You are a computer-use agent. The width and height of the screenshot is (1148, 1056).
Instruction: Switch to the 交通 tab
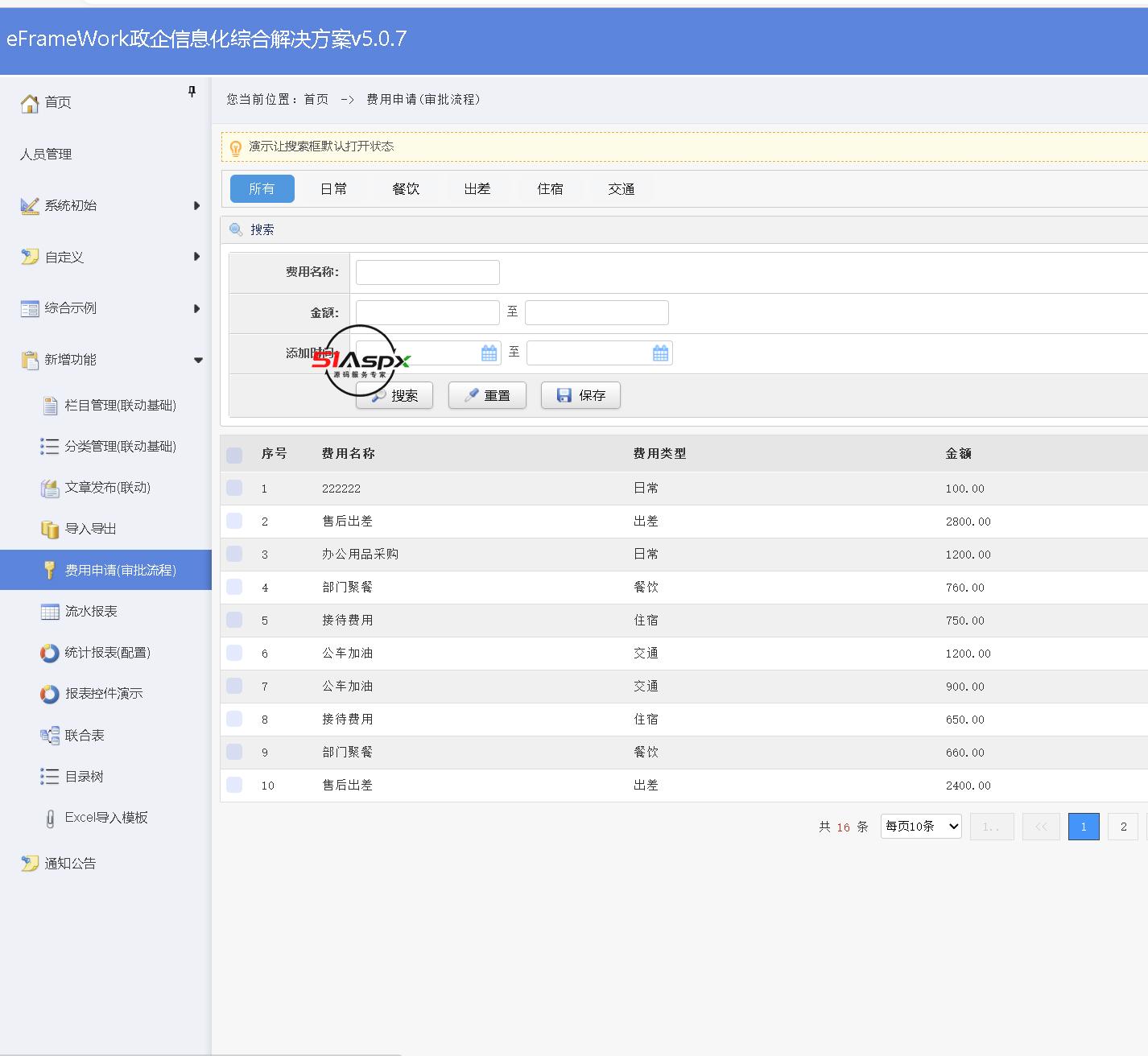coord(621,189)
